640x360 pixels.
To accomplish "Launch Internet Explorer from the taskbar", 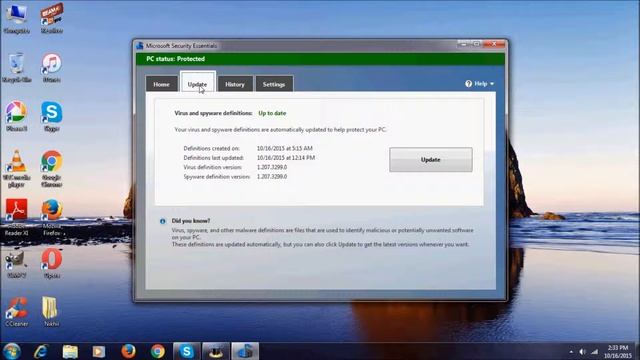I will [x=41, y=351].
